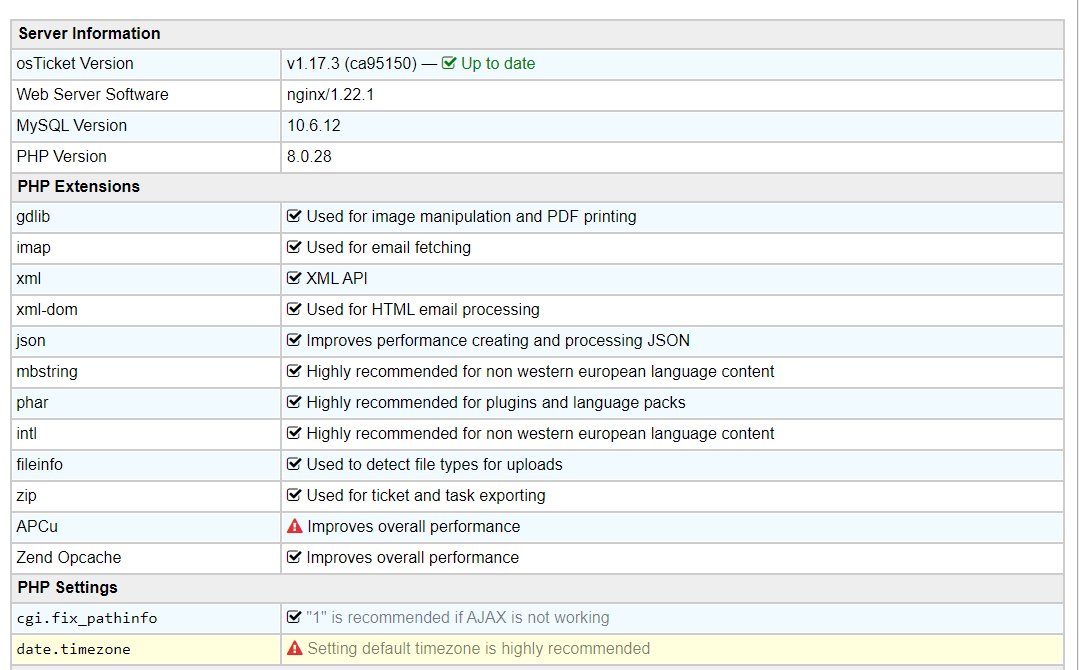
Task: Click the json extension name
Action: pyautogui.click(x=31, y=341)
